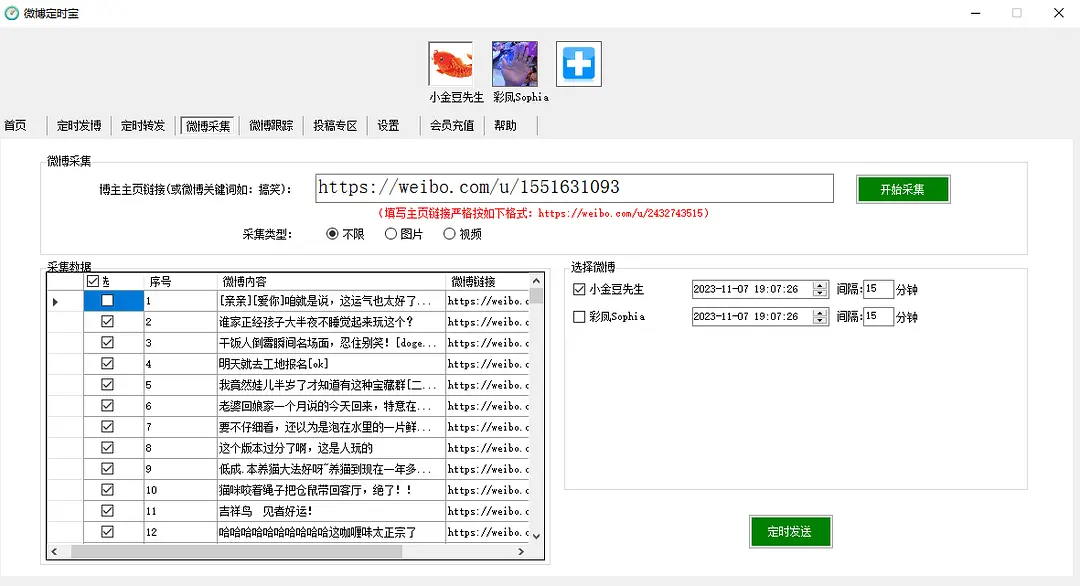Click the blogger homepage URL input field
The image size is (1080, 586).
click(x=574, y=188)
